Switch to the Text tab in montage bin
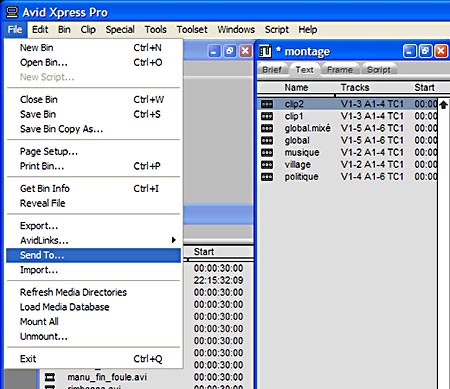The image size is (450, 389). 304,70
